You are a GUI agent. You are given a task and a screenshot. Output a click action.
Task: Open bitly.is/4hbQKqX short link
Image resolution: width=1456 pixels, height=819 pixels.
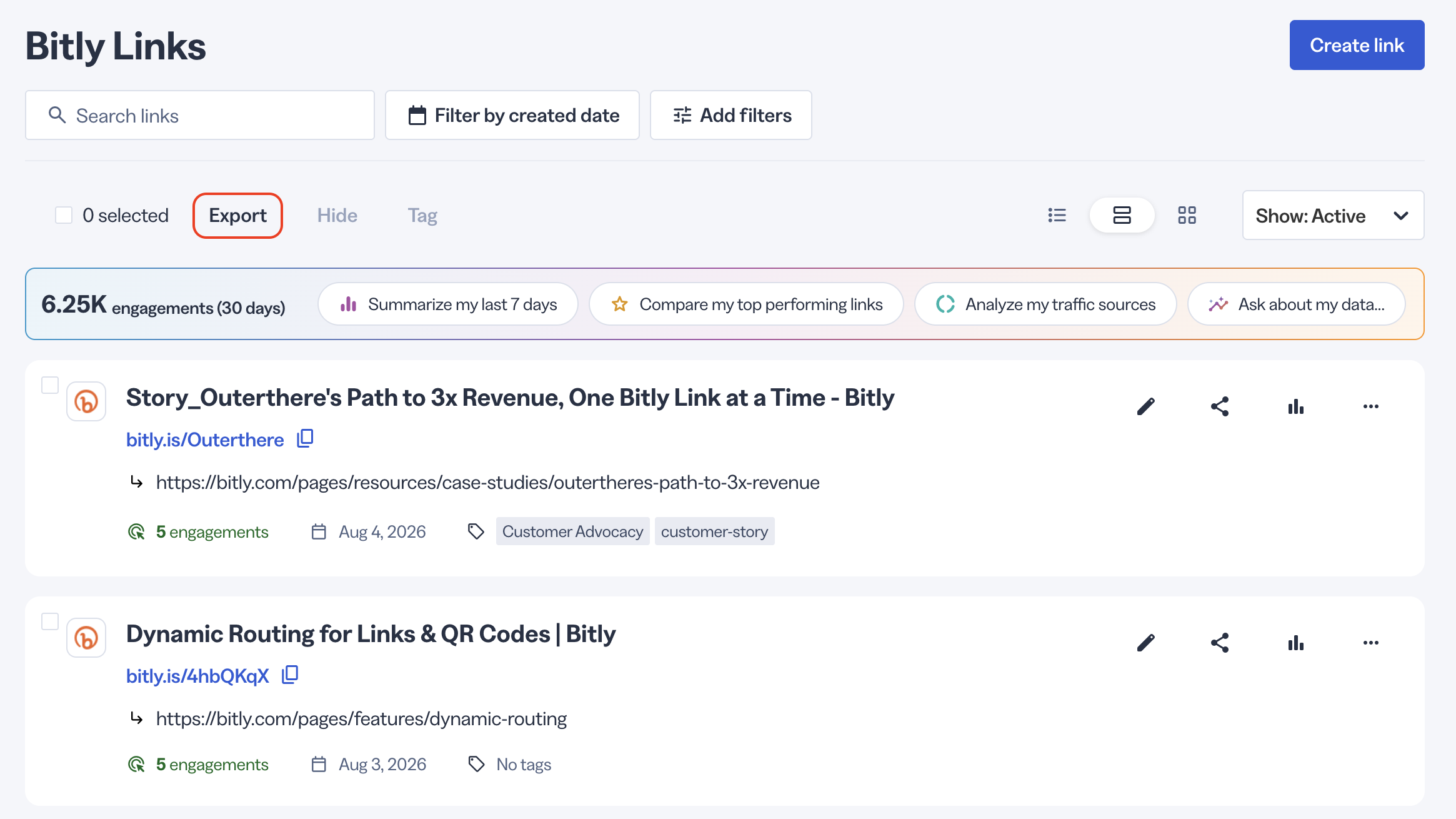(x=197, y=676)
